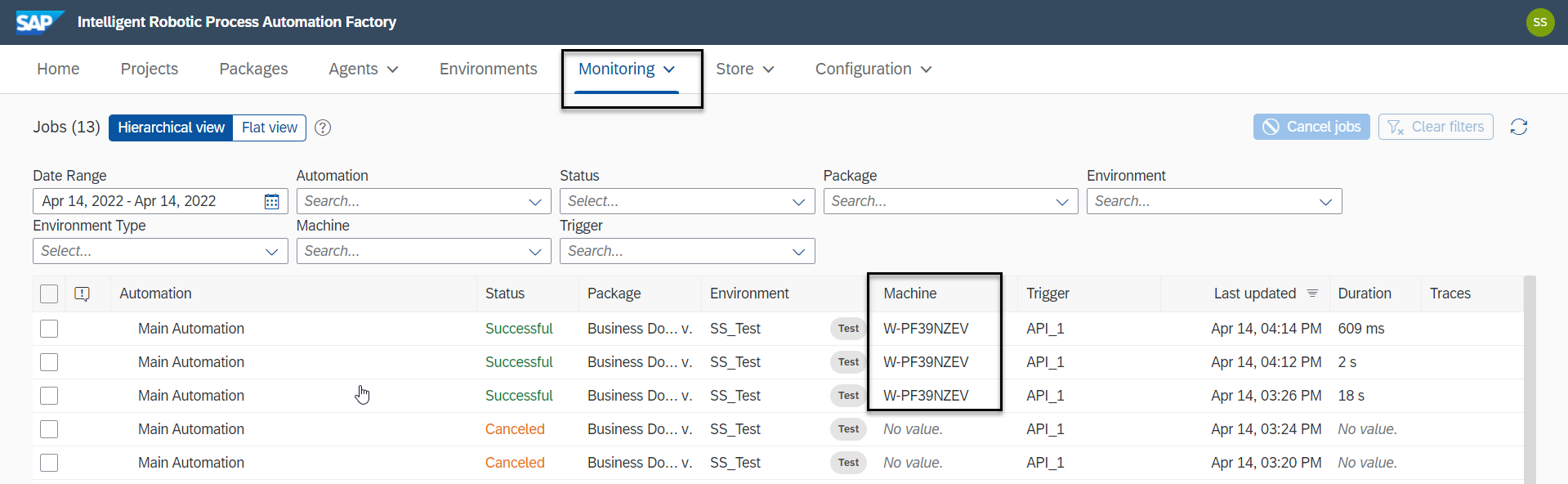Open the Environments tab
The width and height of the screenshot is (1568, 484).
489,69
